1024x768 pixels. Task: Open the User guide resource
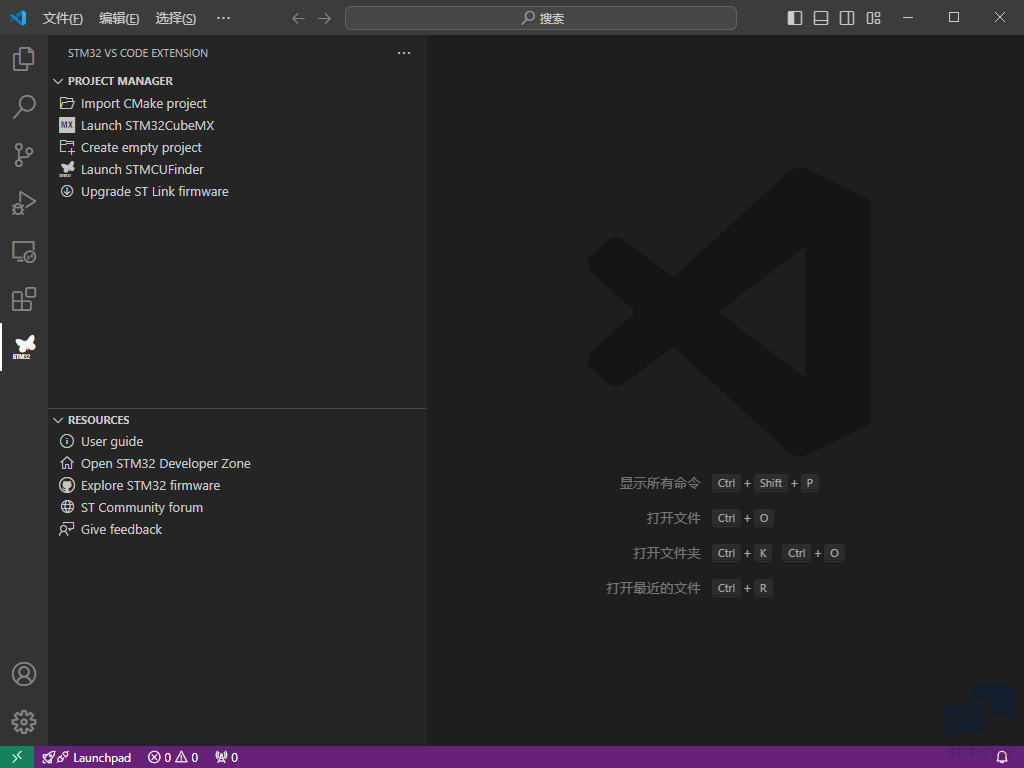pyautogui.click(x=112, y=441)
